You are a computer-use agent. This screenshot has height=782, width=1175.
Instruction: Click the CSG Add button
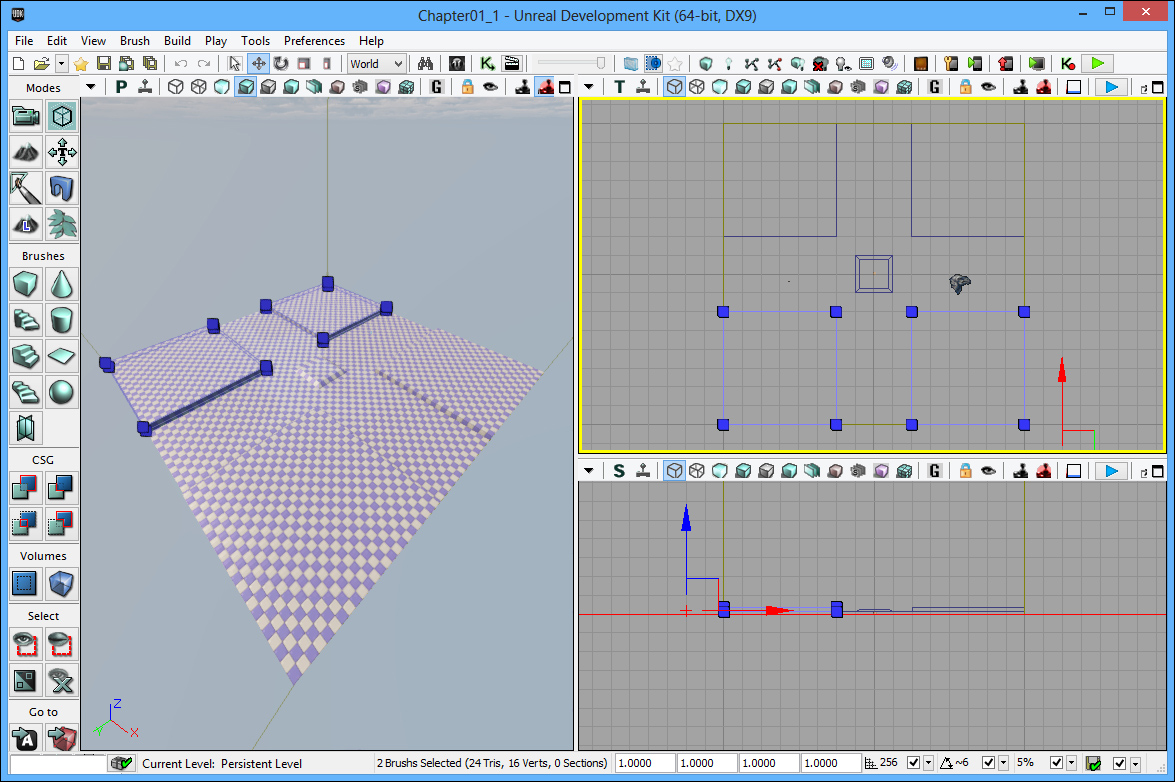tap(26, 488)
